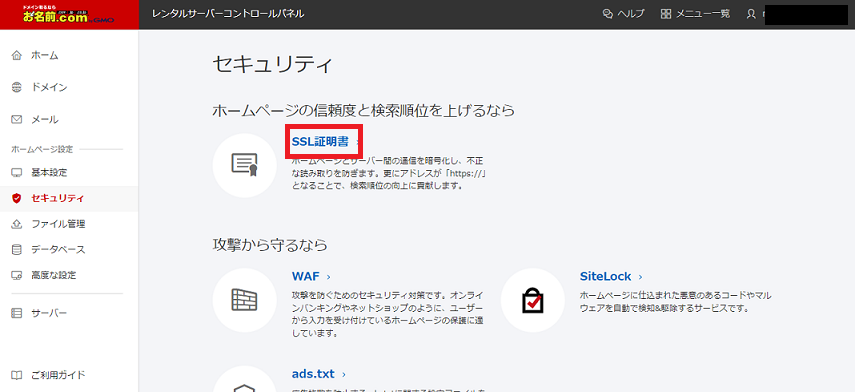Click the SiteLock padlock icon
The height and width of the screenshot is (392, 855).
click(532, 300)
